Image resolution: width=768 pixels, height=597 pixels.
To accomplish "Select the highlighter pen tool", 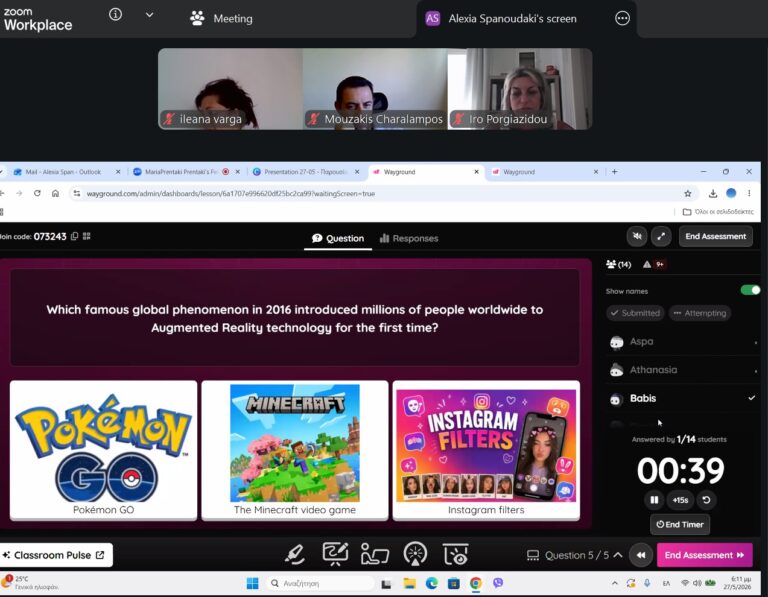I will tap(295, 555).
